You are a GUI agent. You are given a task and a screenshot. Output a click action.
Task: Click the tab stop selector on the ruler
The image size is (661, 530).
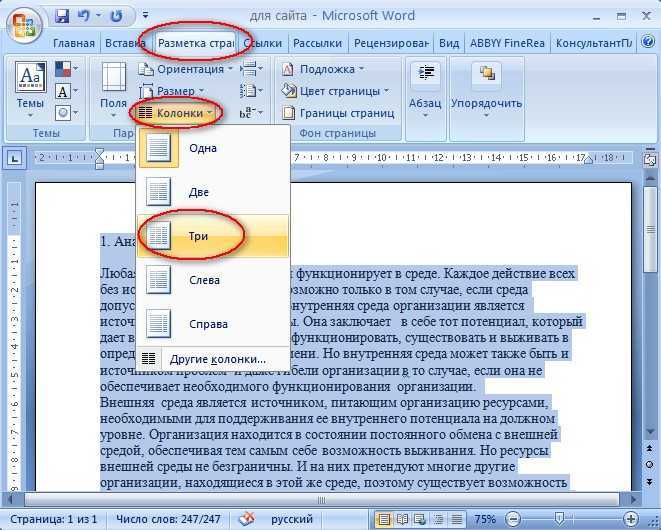pos(15,159)
